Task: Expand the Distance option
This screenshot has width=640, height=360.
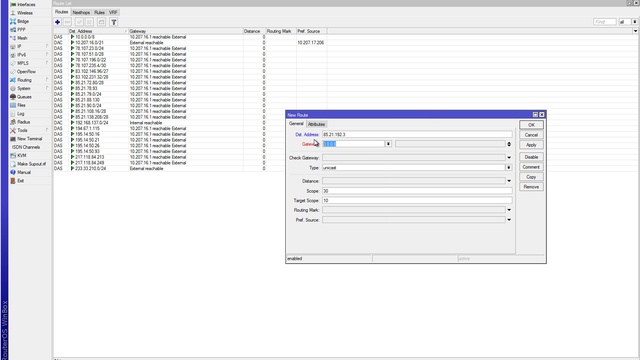Action: [509, 181]
